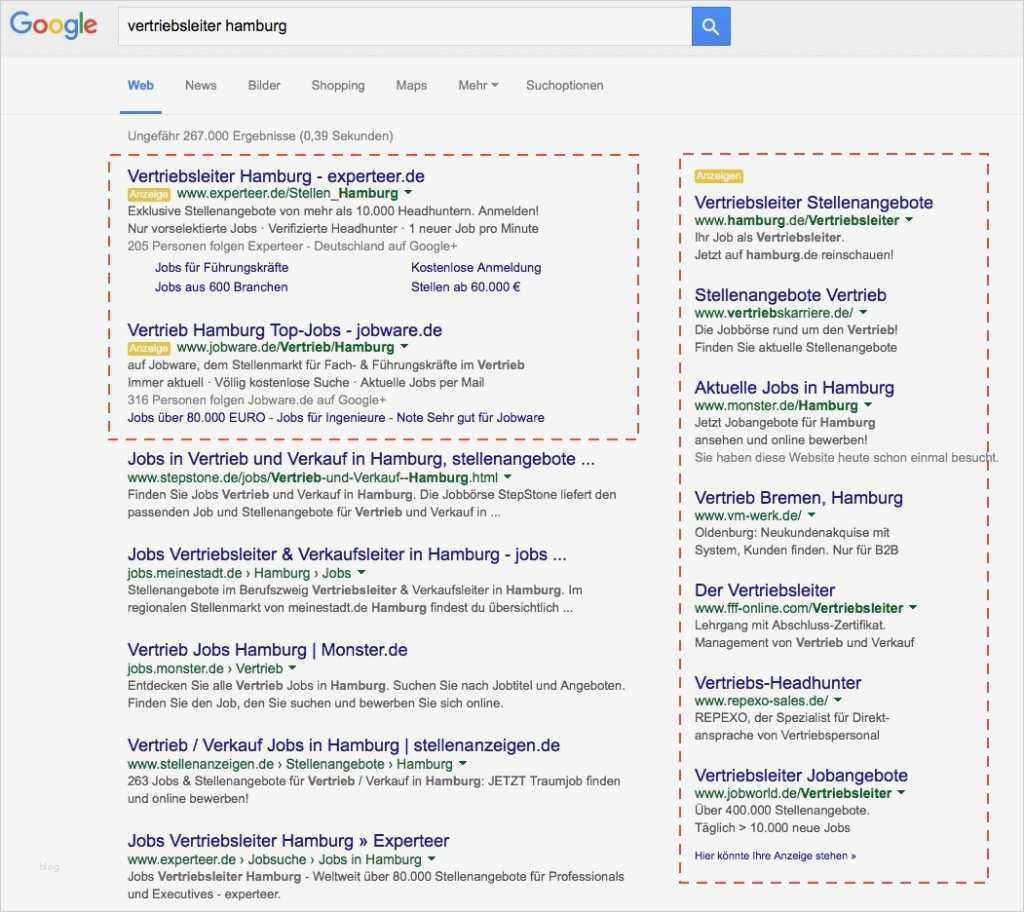Open Vertrieb Bremen, Hamburg sidebar ad
Screen dimensions: 1024x912
point(798,498)
